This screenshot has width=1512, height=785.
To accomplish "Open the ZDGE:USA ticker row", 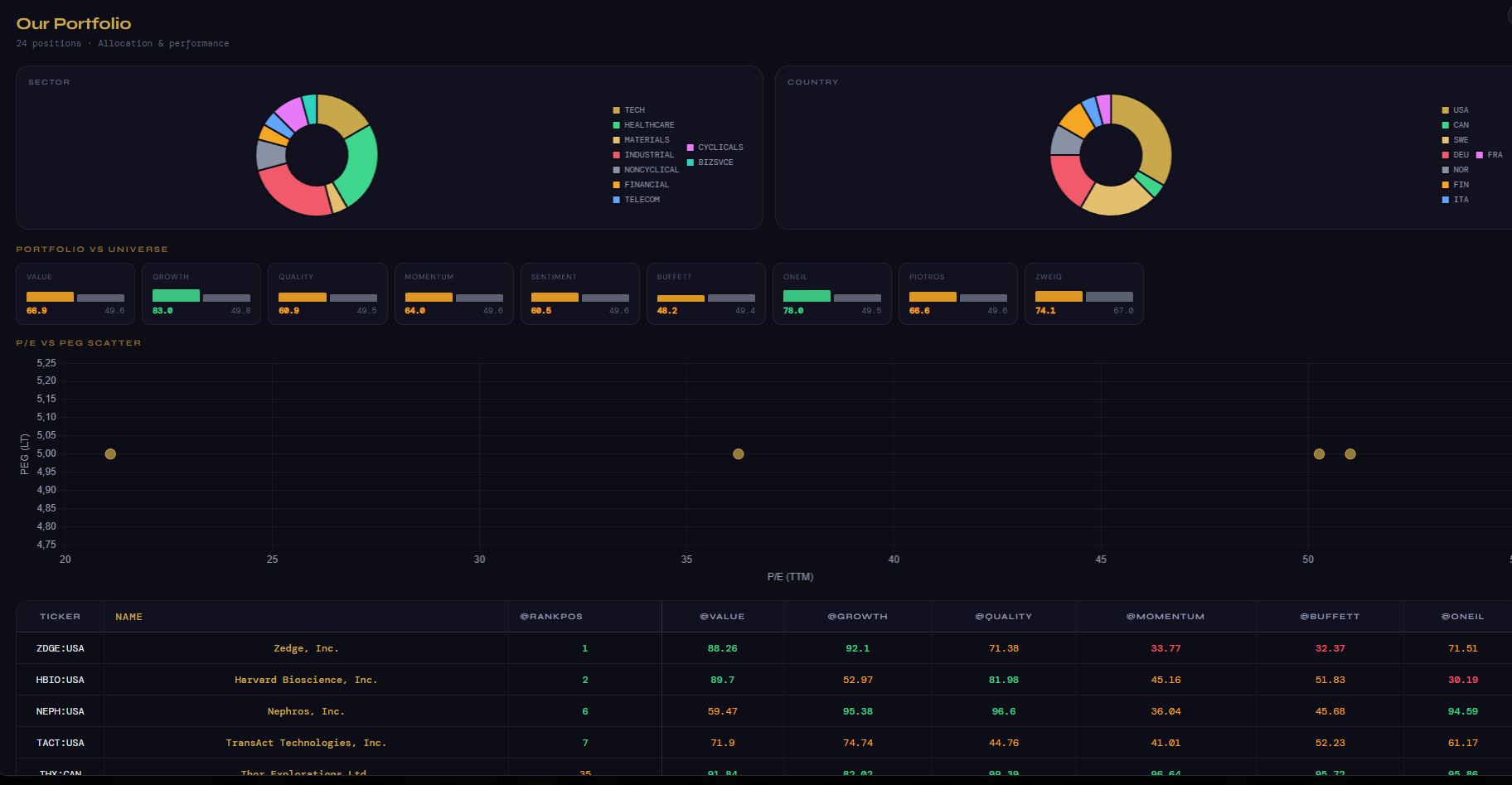I will (60, 648).
